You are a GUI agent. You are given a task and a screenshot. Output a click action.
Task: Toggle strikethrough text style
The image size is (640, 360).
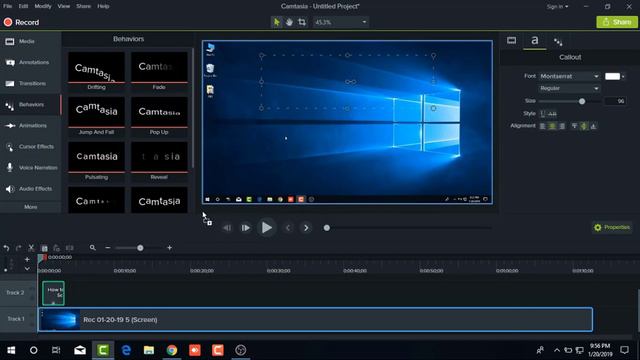552,113
